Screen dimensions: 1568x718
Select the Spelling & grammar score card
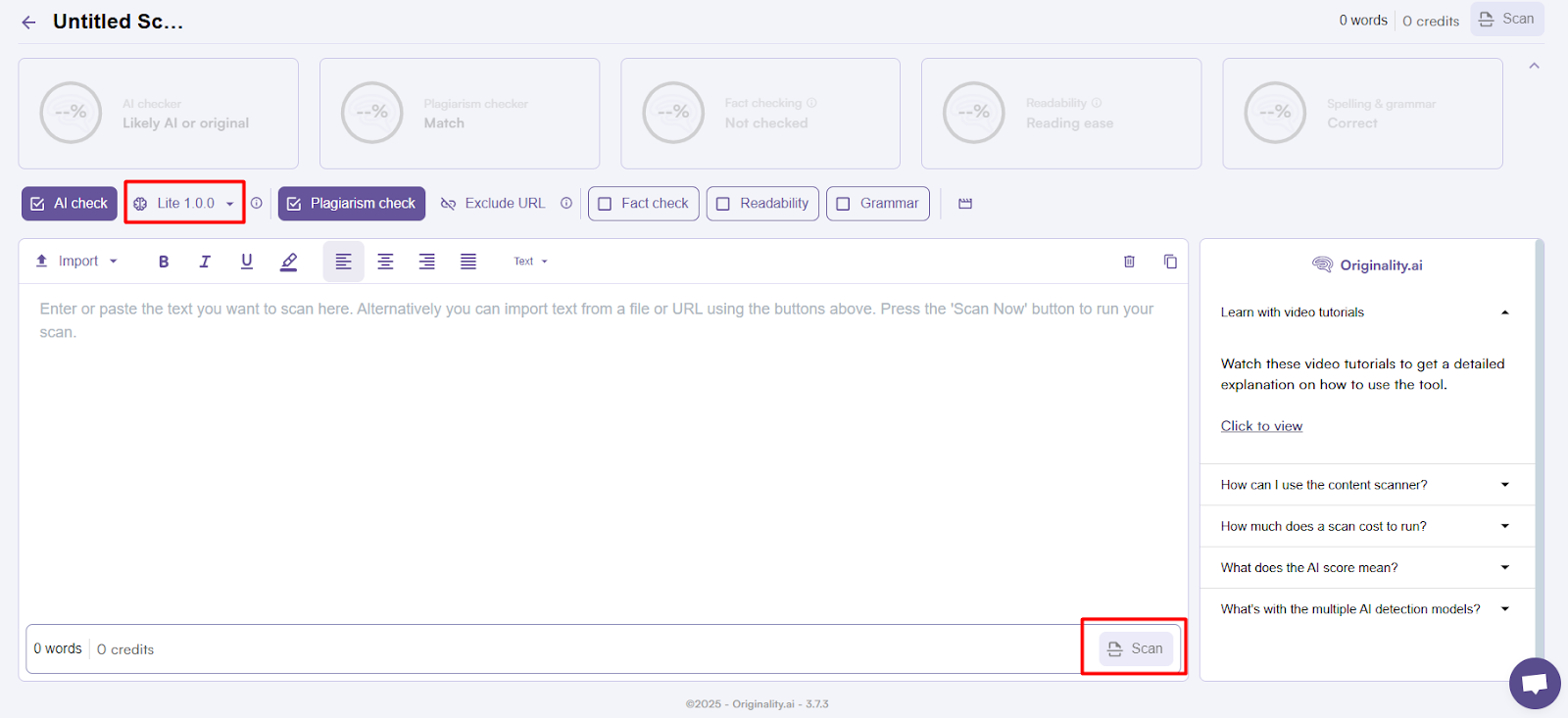[1363, 114]
